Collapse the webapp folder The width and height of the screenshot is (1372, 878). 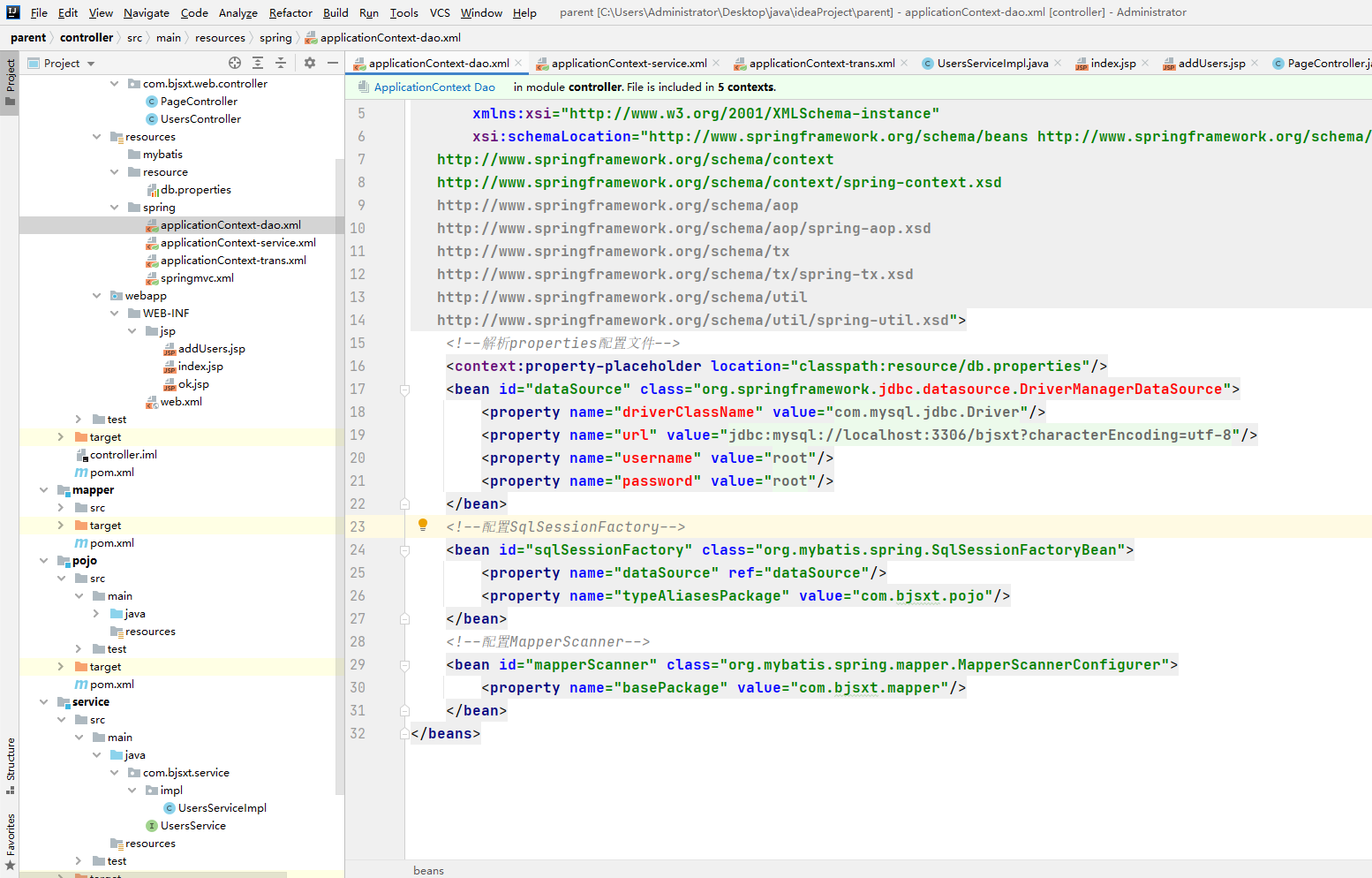(97, 296)
